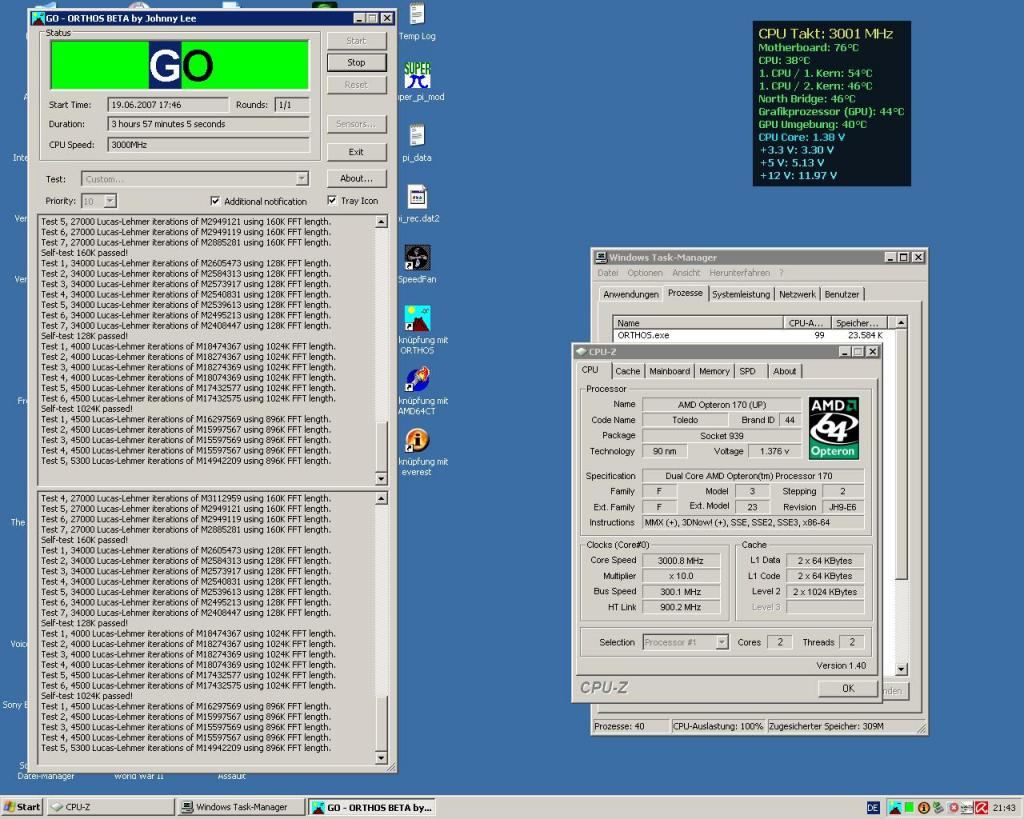Viewport: 1024px width, 819px height.
Task: Open the Cache tab in CPU-Z
Action: click(627, 371)
